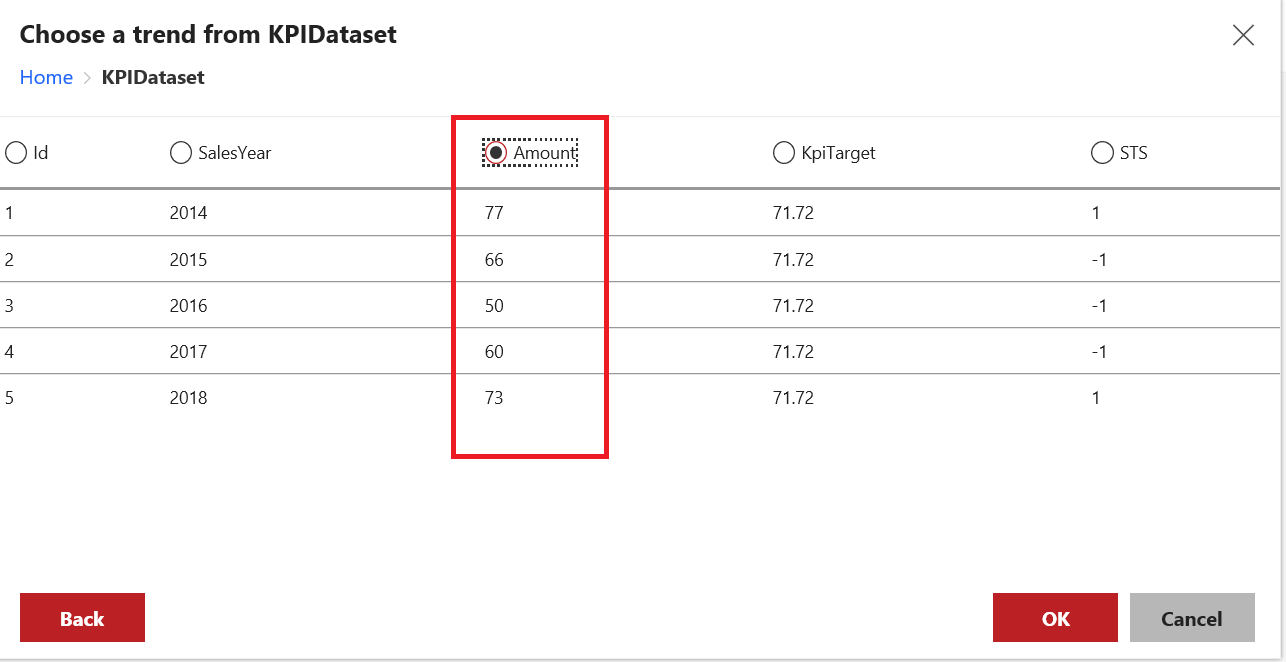Click Amount value 50

coord(493,306)
